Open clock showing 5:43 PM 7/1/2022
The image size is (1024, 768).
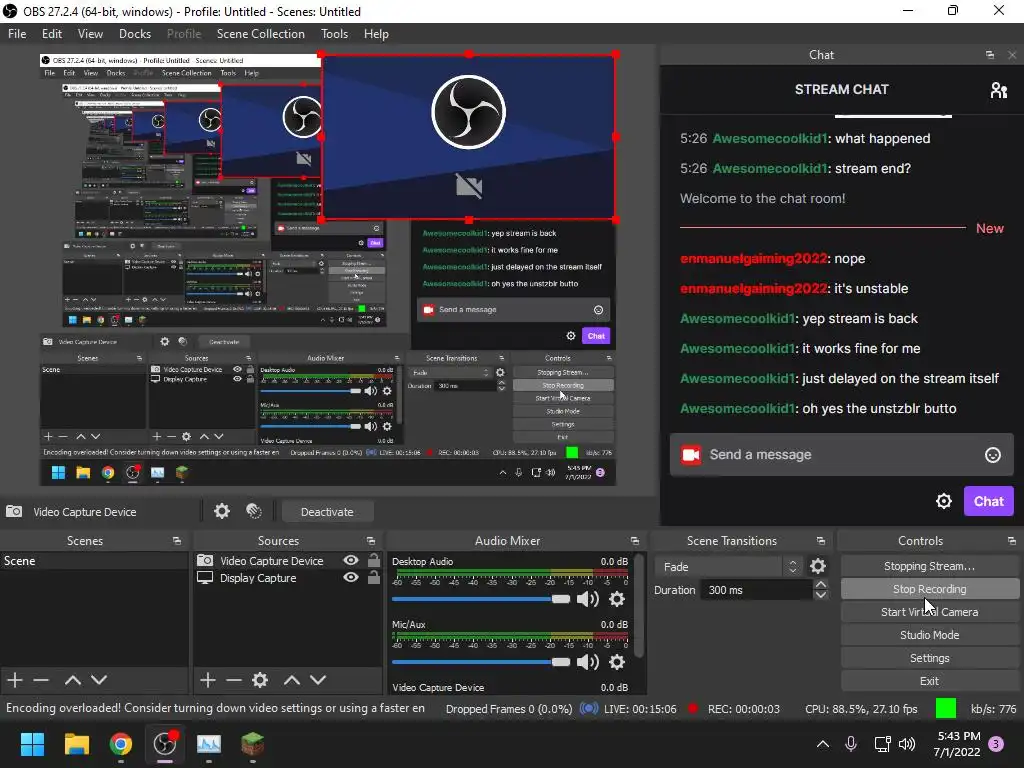(957, 744)
